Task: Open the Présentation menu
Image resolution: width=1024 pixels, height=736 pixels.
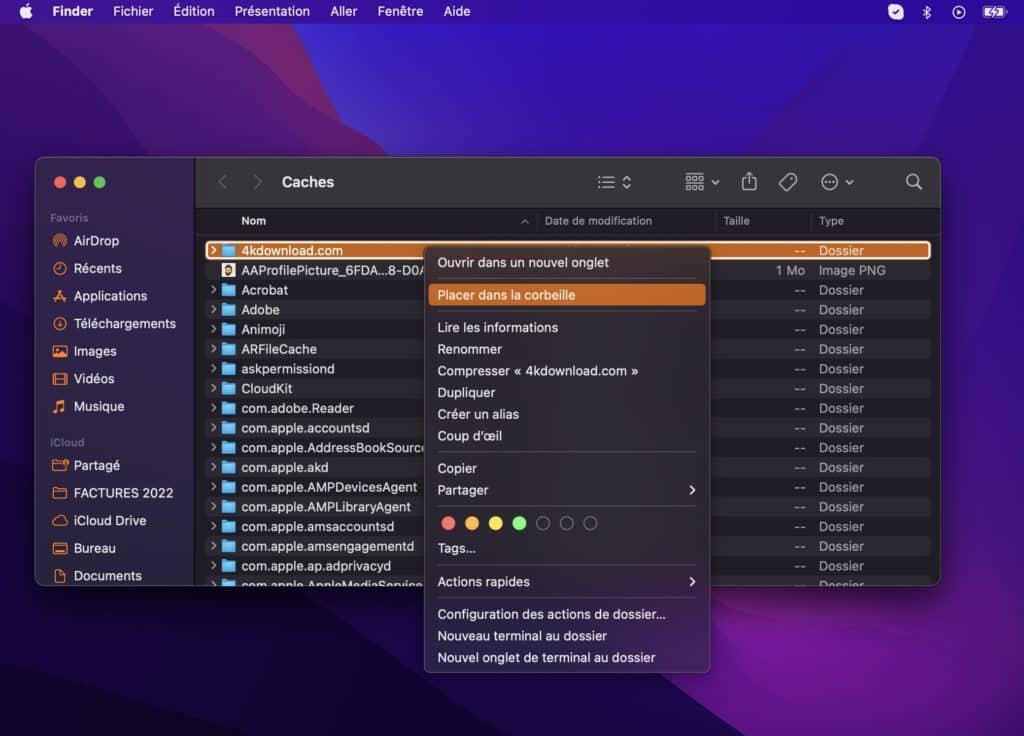Action: click(272, 11)
